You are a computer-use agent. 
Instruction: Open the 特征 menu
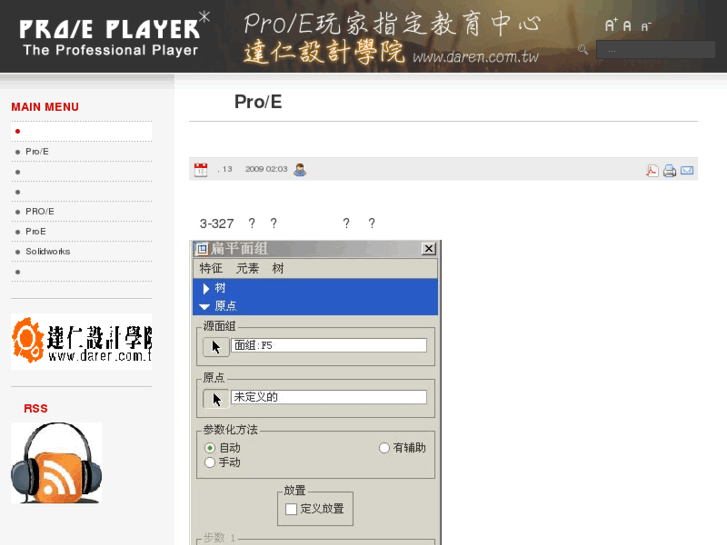(211, 268)
